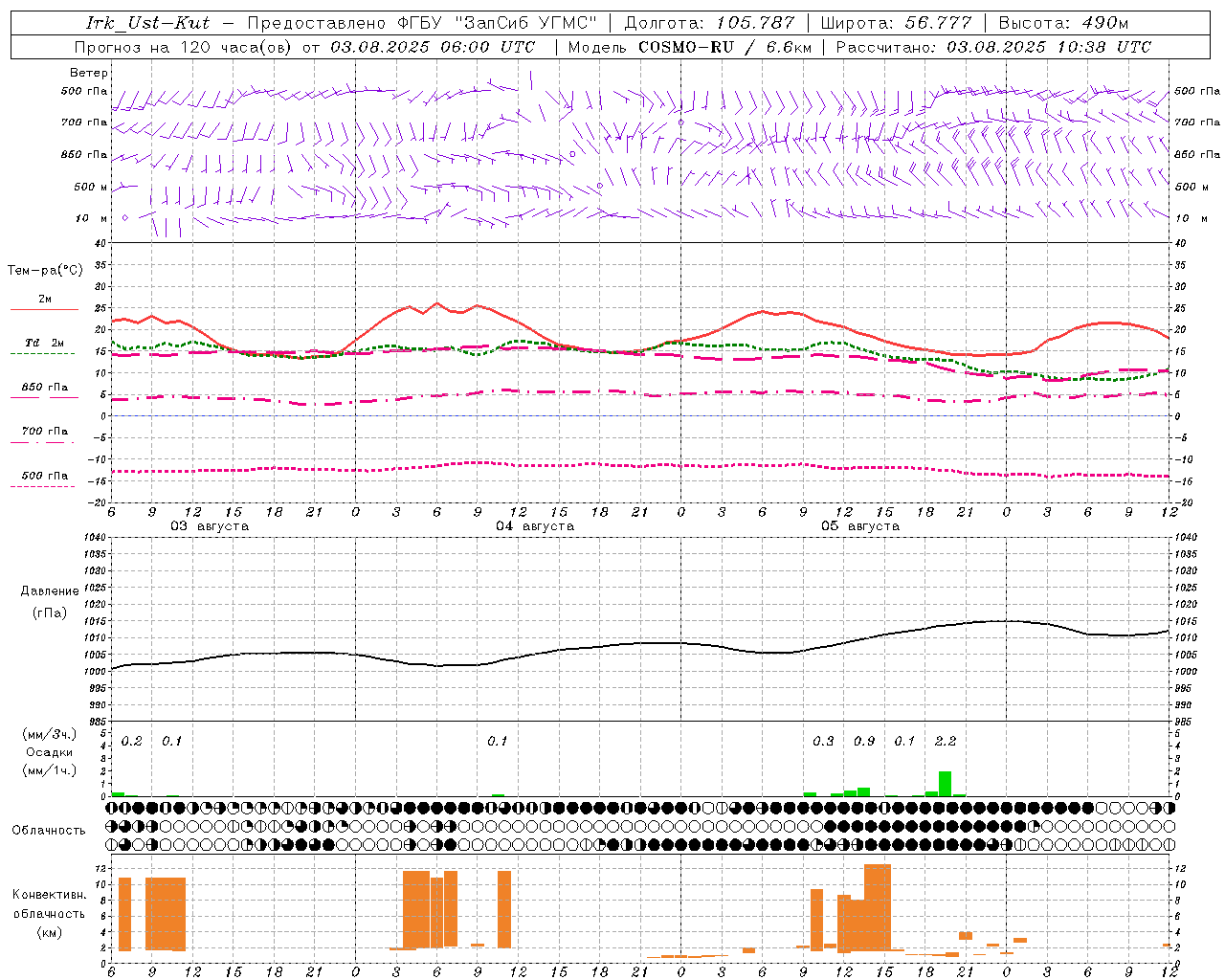
Task: Click the "(мм/3ч.)" precipitation unit label
Action: (x=49, y=734)
